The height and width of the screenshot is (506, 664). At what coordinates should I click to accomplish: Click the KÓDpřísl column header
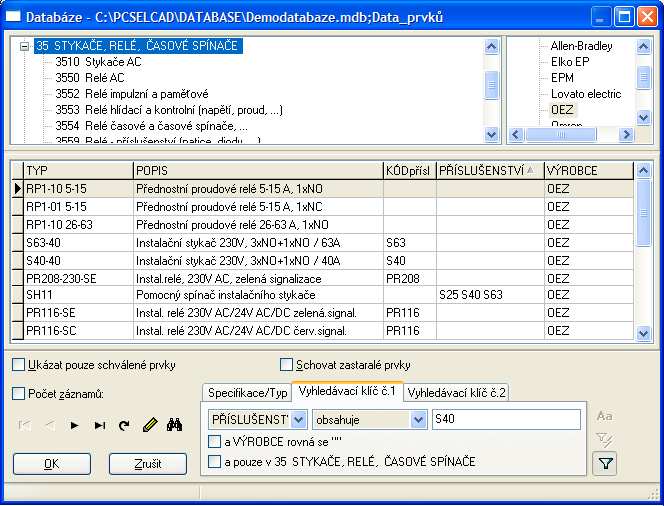click(x=409, y=171)
